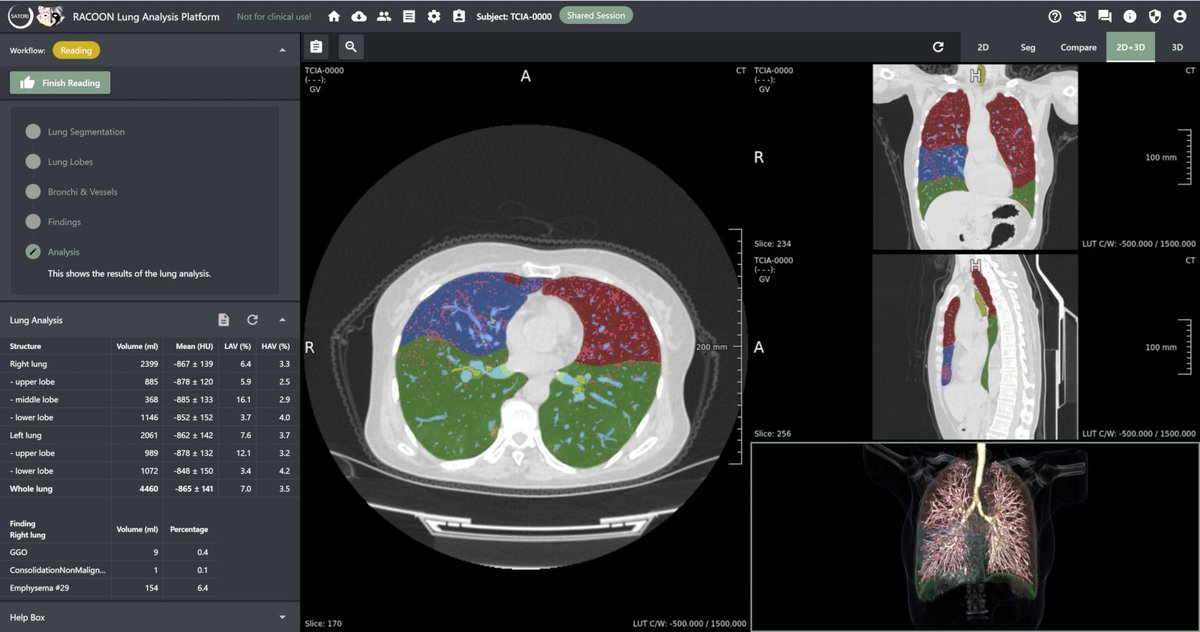Select the Findings workflow step
The width and height of the screenshot is (1200, 632).
click(53, 222)
